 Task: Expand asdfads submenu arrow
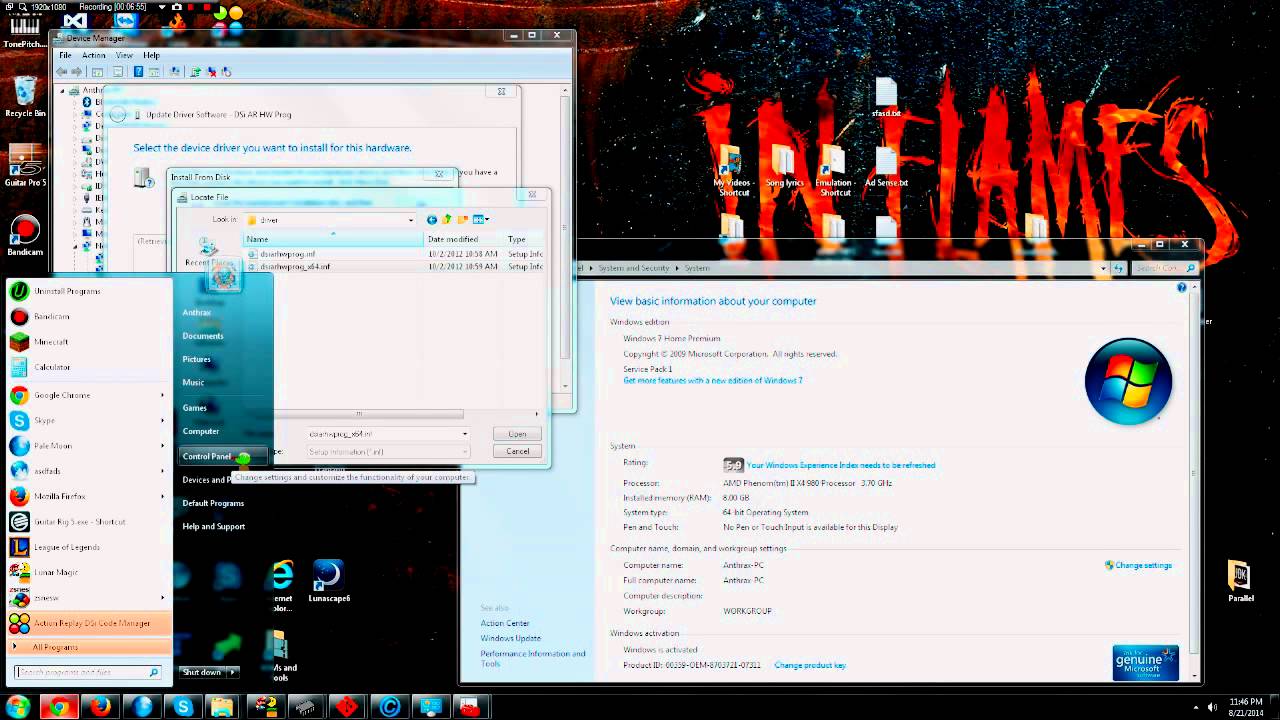[x=162, y=471]
